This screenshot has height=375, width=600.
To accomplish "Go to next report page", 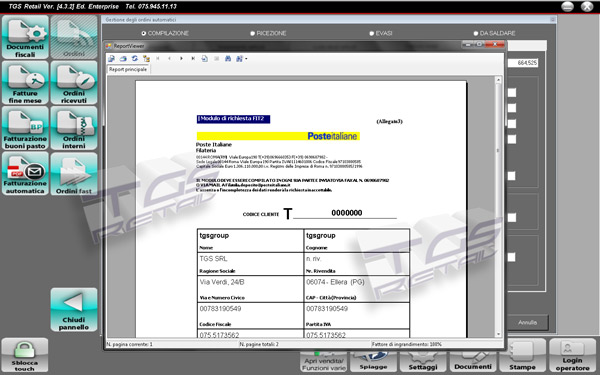I will click(181, 59).
